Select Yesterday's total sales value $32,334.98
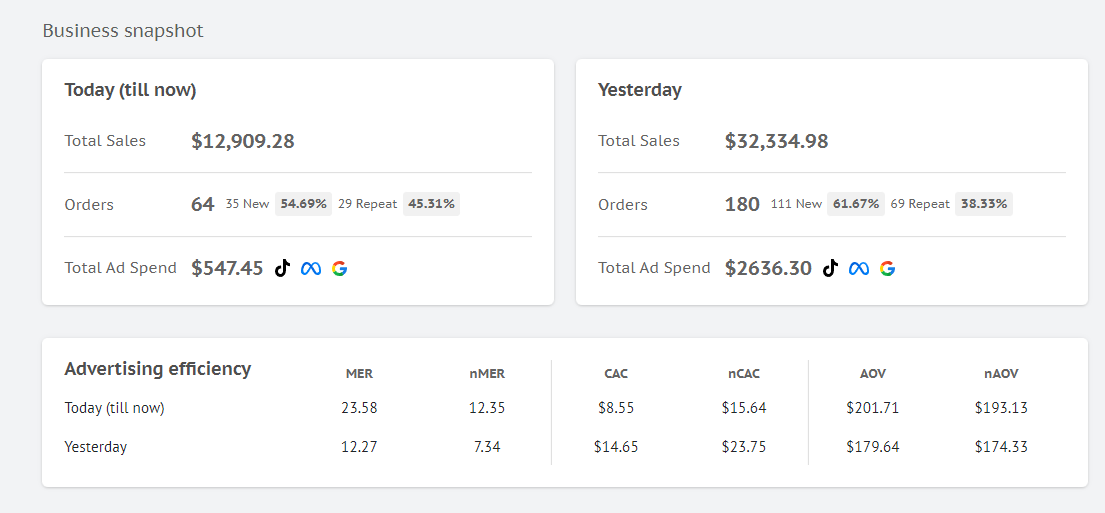This screenshot has height=513, width=1105. coord(776,141)
